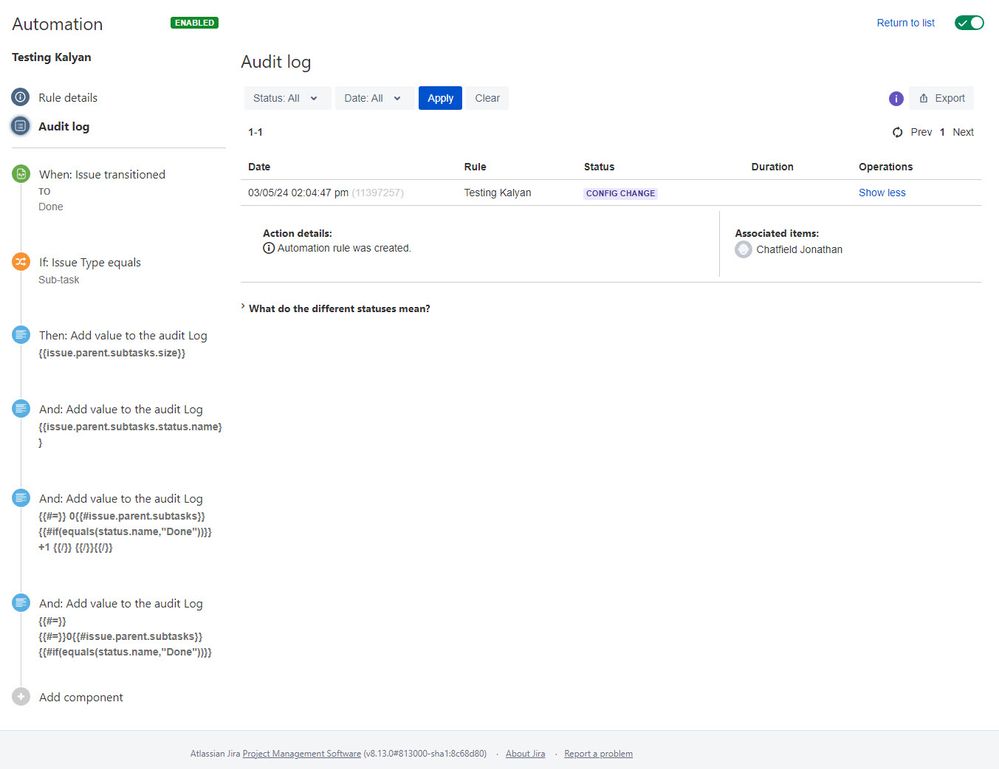The height and width of the screenshot is (769, 999).
Task: Open About Jira link
Action: tap(525, 754)
